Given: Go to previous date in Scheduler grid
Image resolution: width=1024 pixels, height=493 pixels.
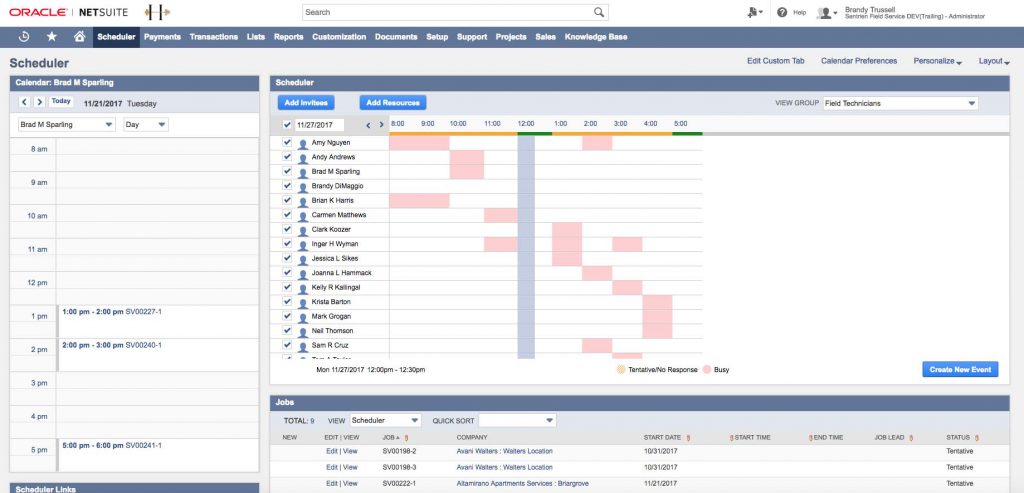Looking at the screenshot, I should pyautogui.click(x=368, y=125).
